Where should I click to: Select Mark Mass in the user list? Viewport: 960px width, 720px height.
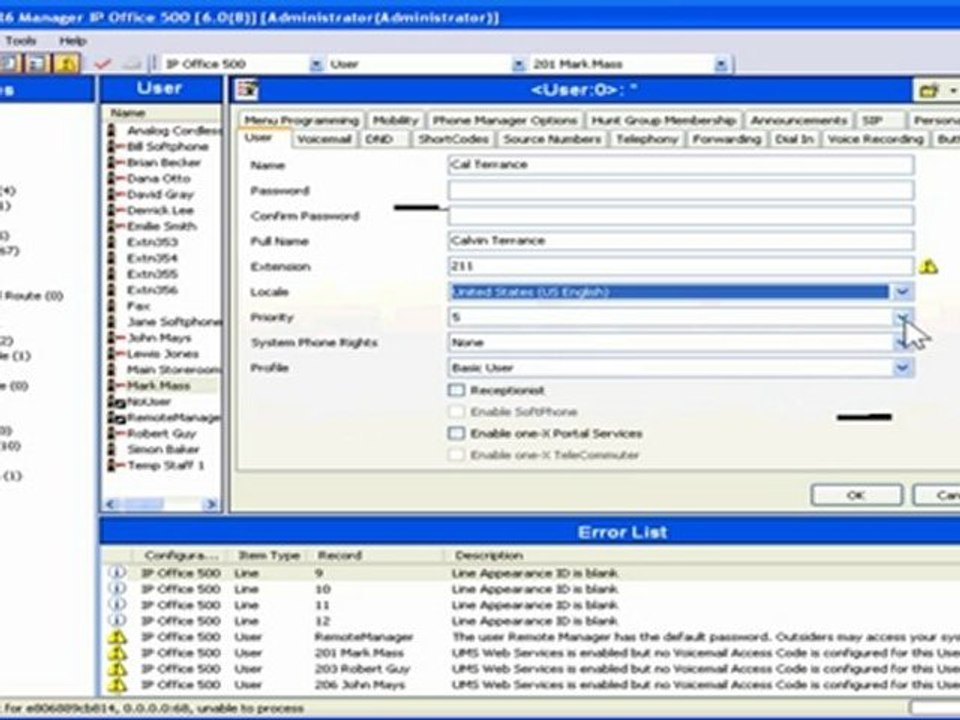(158, 386)
